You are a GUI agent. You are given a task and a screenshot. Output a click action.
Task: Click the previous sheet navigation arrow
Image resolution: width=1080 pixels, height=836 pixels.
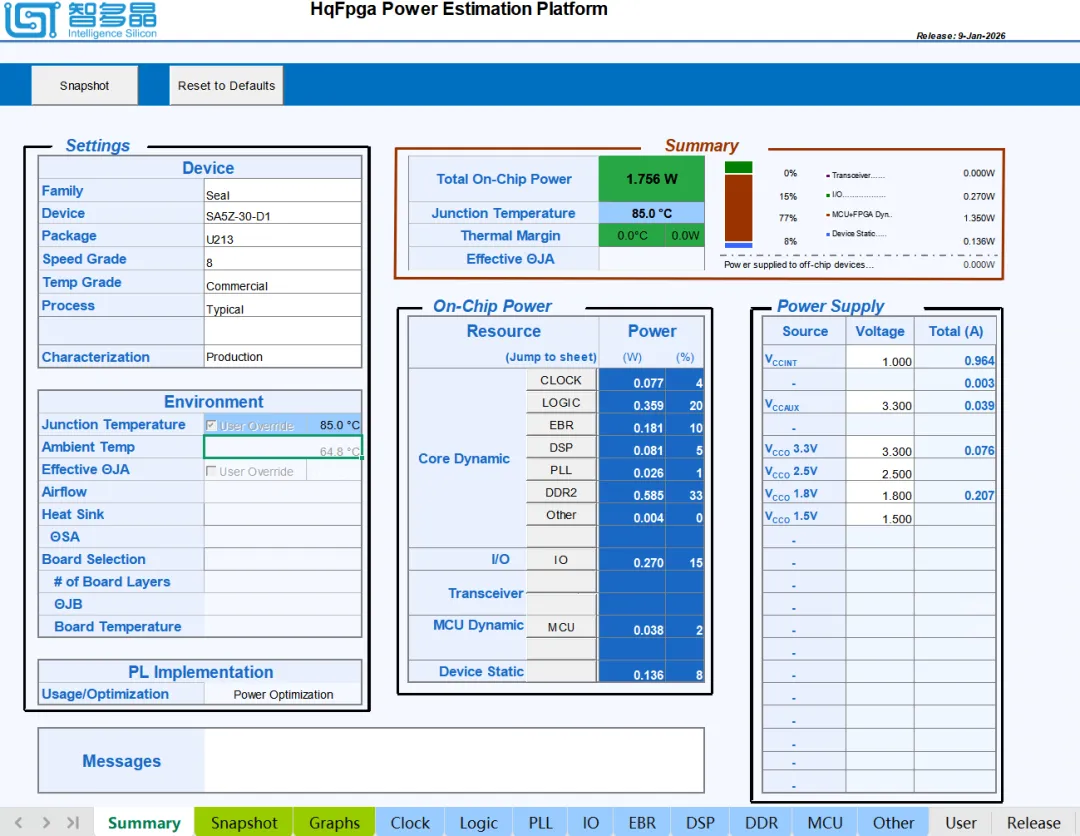[x=19, y=823]
